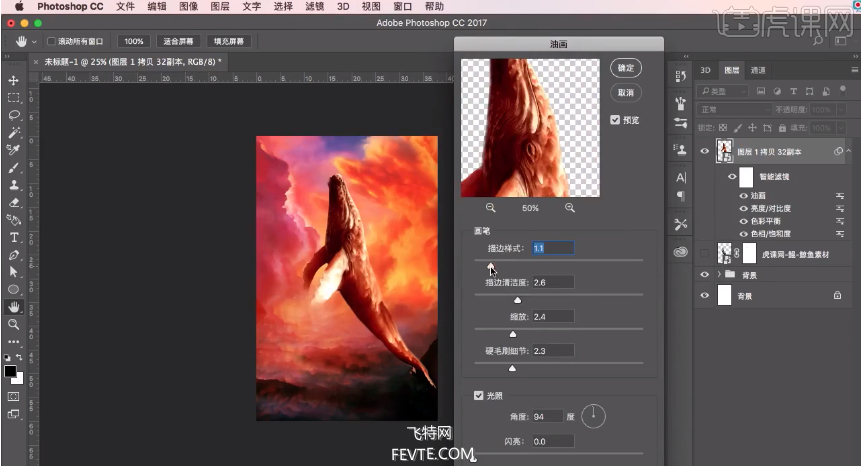
Task: Switch to the 3D panel tab
Action: (x=706, y=70)
